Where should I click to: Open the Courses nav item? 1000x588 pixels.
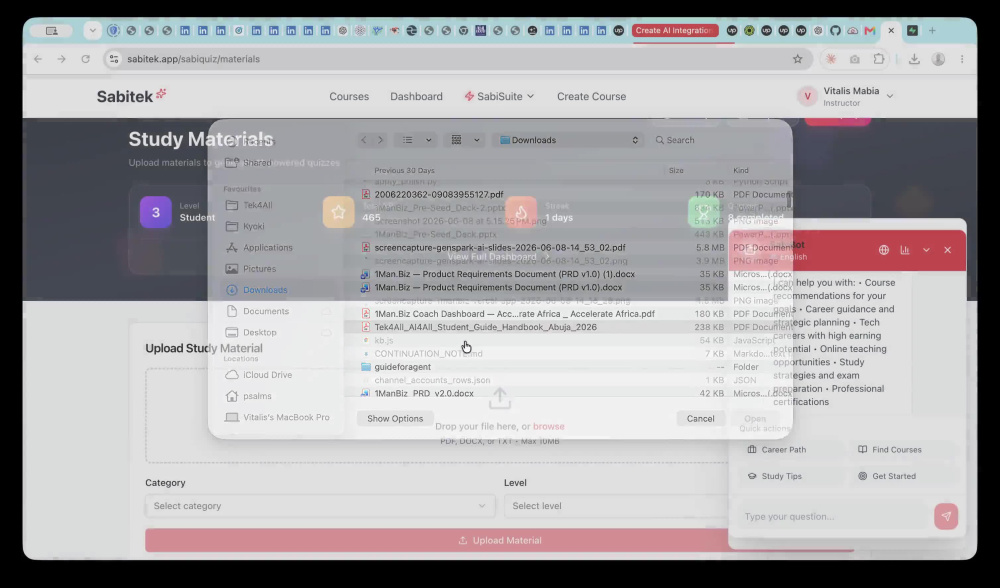[x=349, y=96]
